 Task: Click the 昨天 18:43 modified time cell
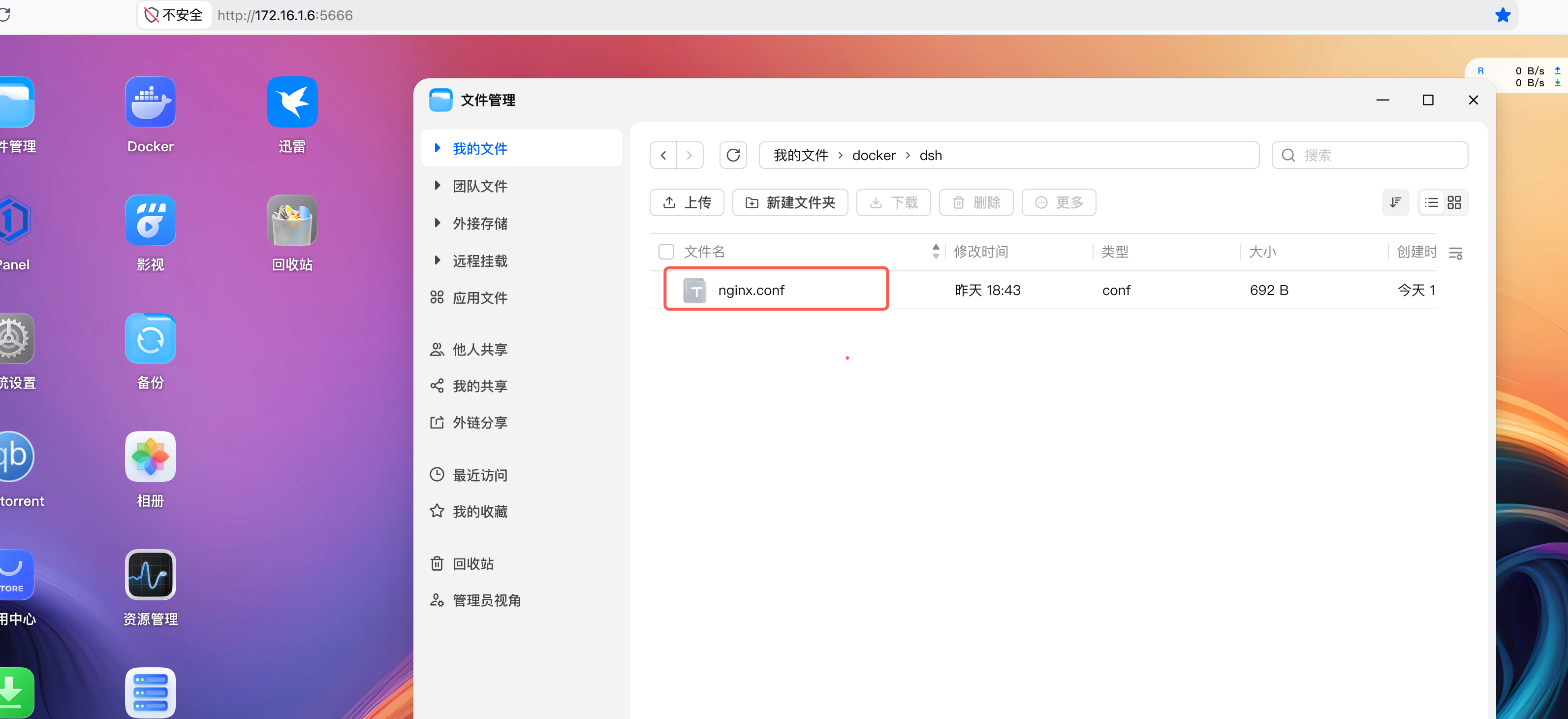(987, 290)
